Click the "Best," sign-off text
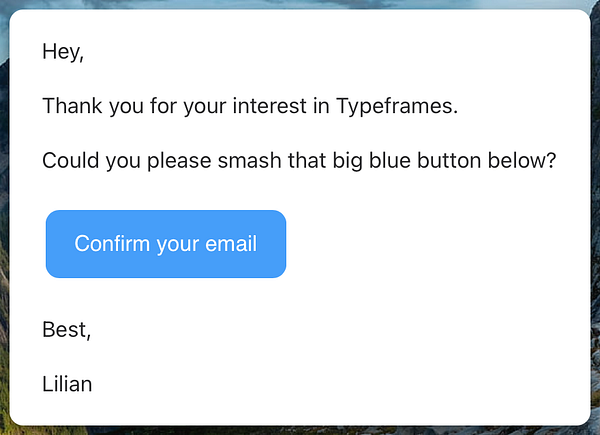The image size is (600, 435). tap(67, 330)
